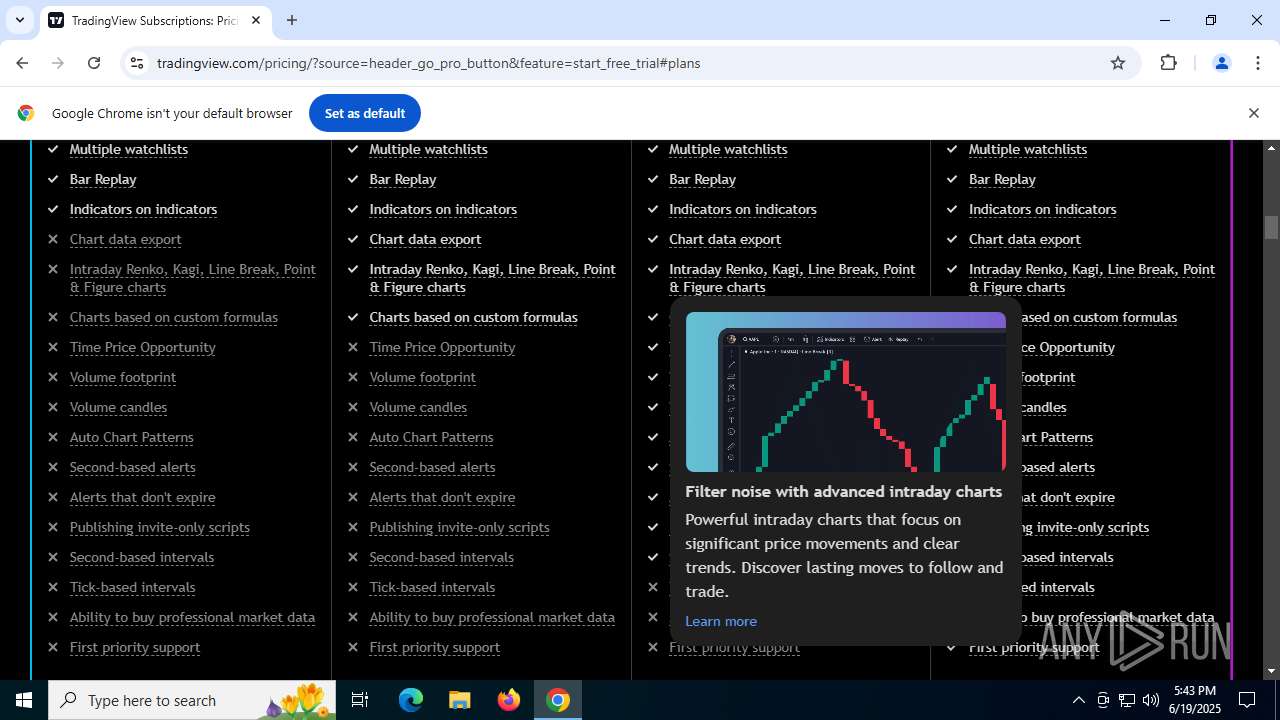
Task: Expand the tab search dropdown arrow
Action: 19,20
